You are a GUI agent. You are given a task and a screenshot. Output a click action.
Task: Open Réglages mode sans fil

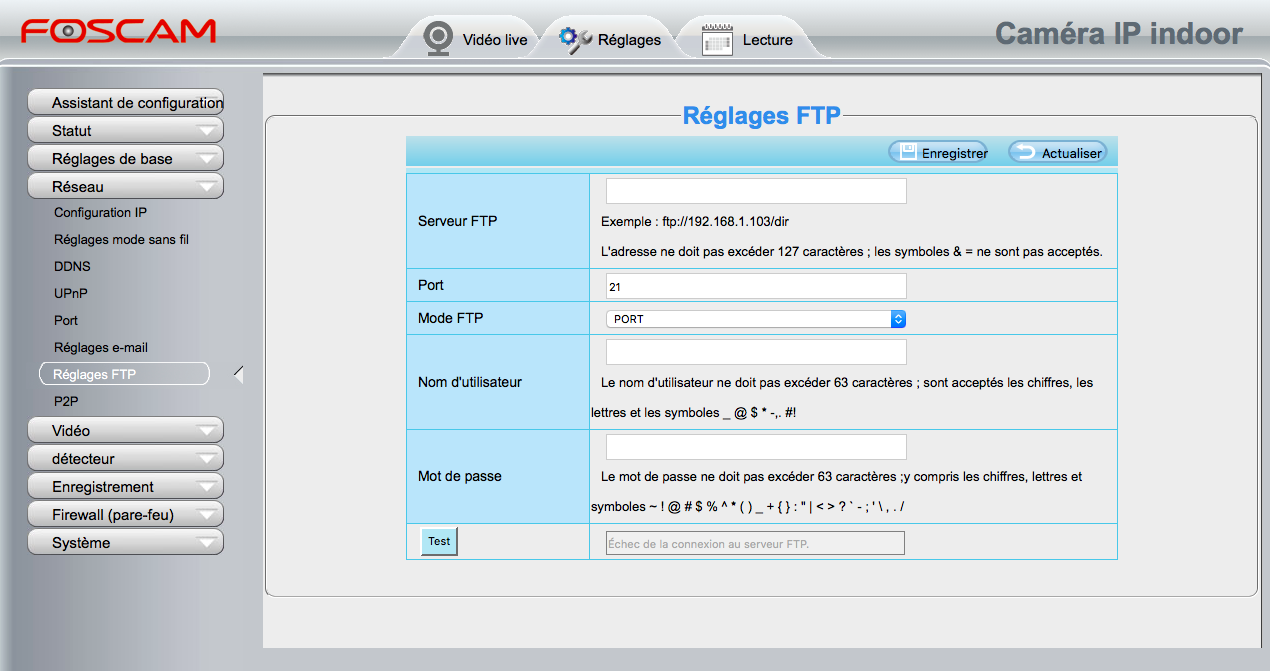(121, 240)
